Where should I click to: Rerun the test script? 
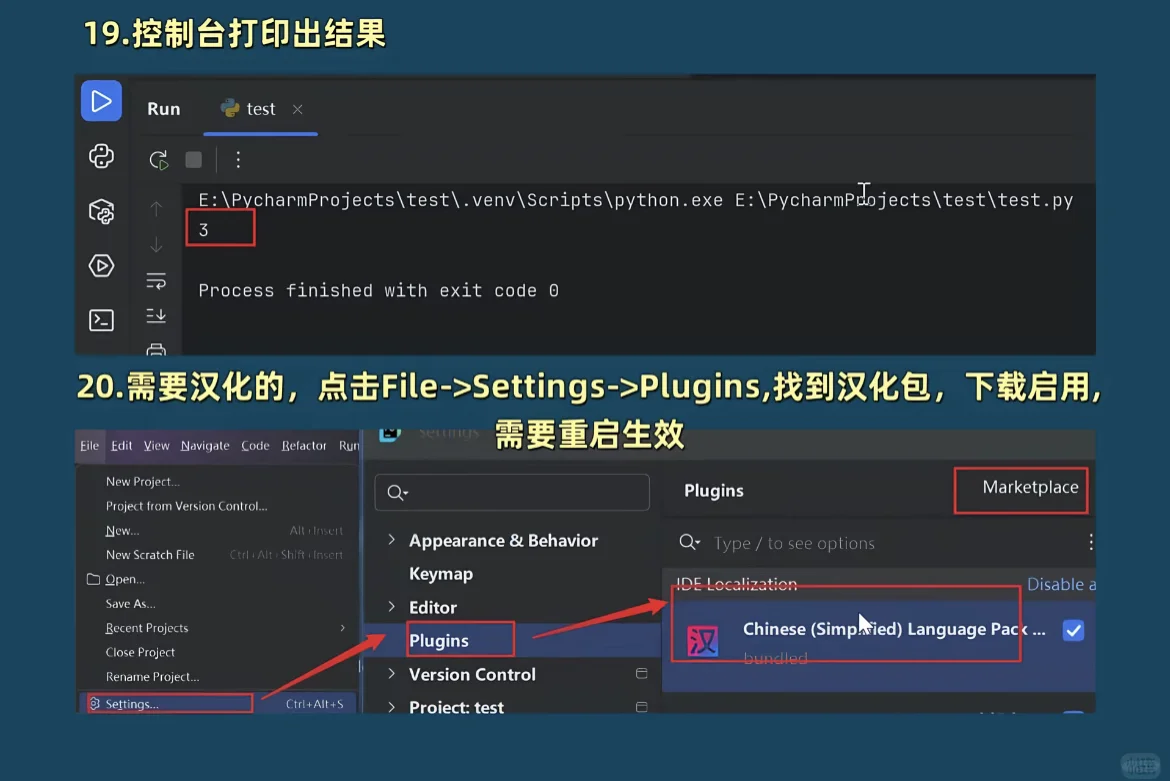[x=157, y=159]
